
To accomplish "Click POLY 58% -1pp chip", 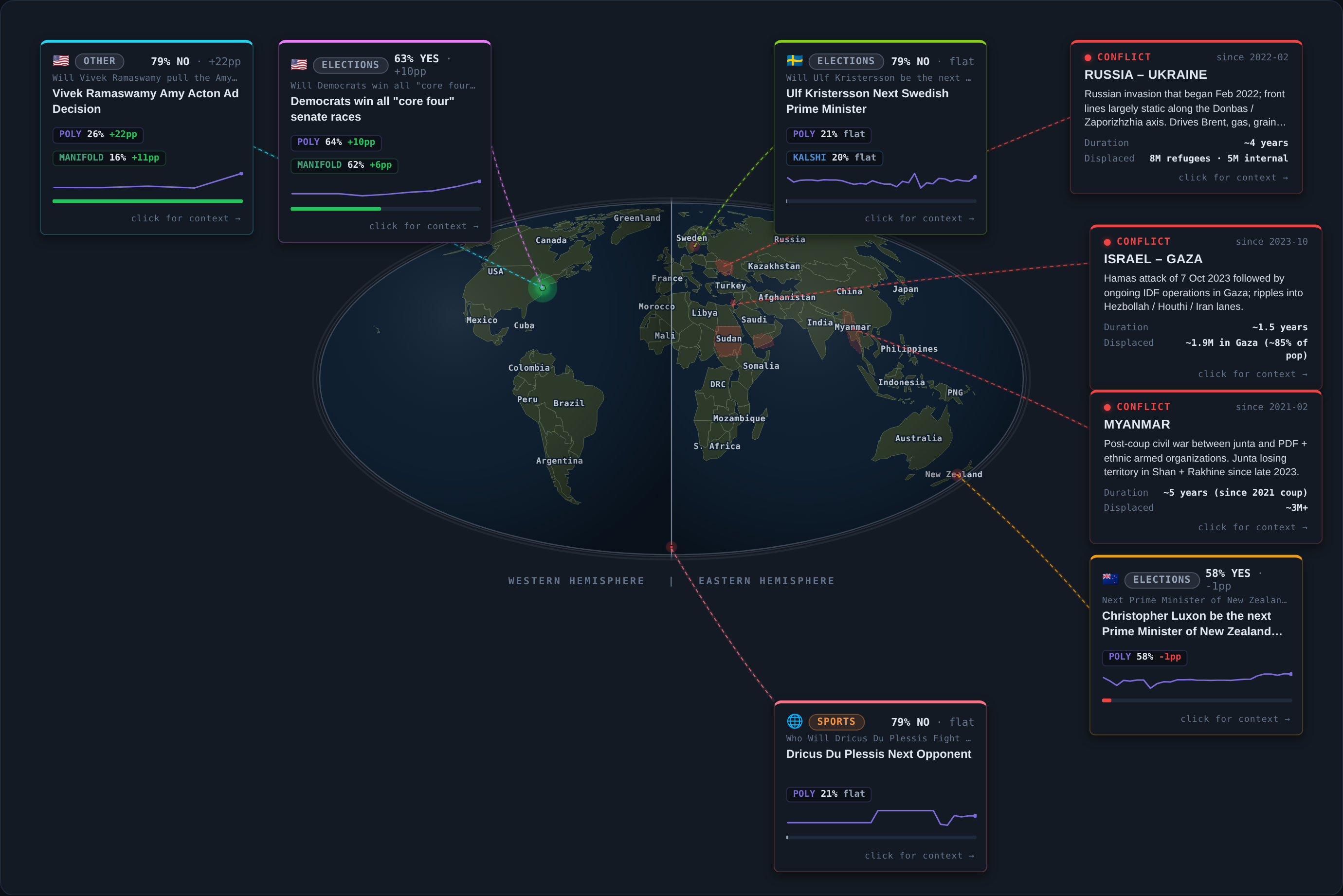I will click(x=1144, y=657).
